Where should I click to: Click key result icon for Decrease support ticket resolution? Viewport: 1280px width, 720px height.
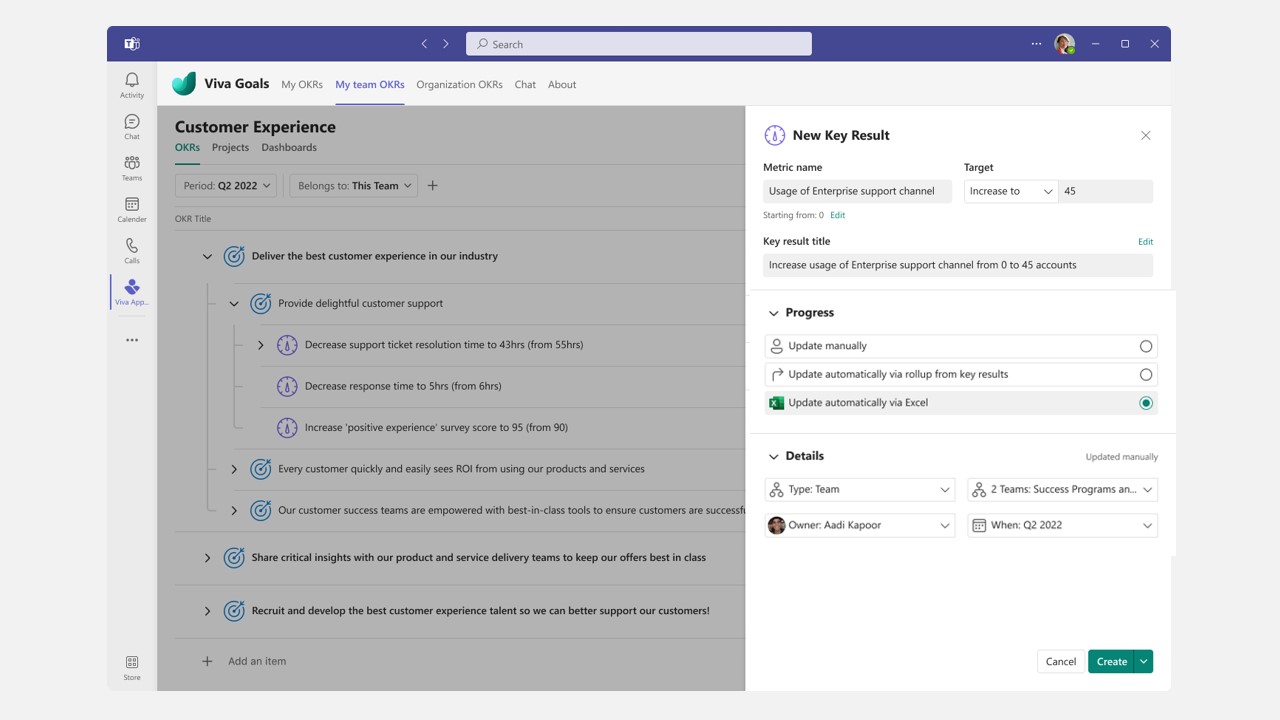287,345
